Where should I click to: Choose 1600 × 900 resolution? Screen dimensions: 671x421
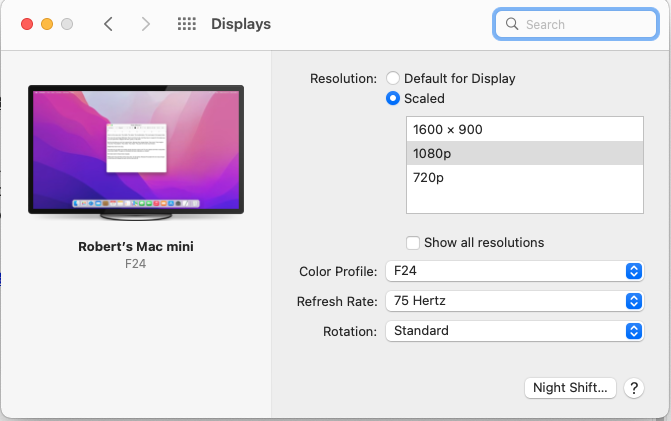tap(524, 129)
